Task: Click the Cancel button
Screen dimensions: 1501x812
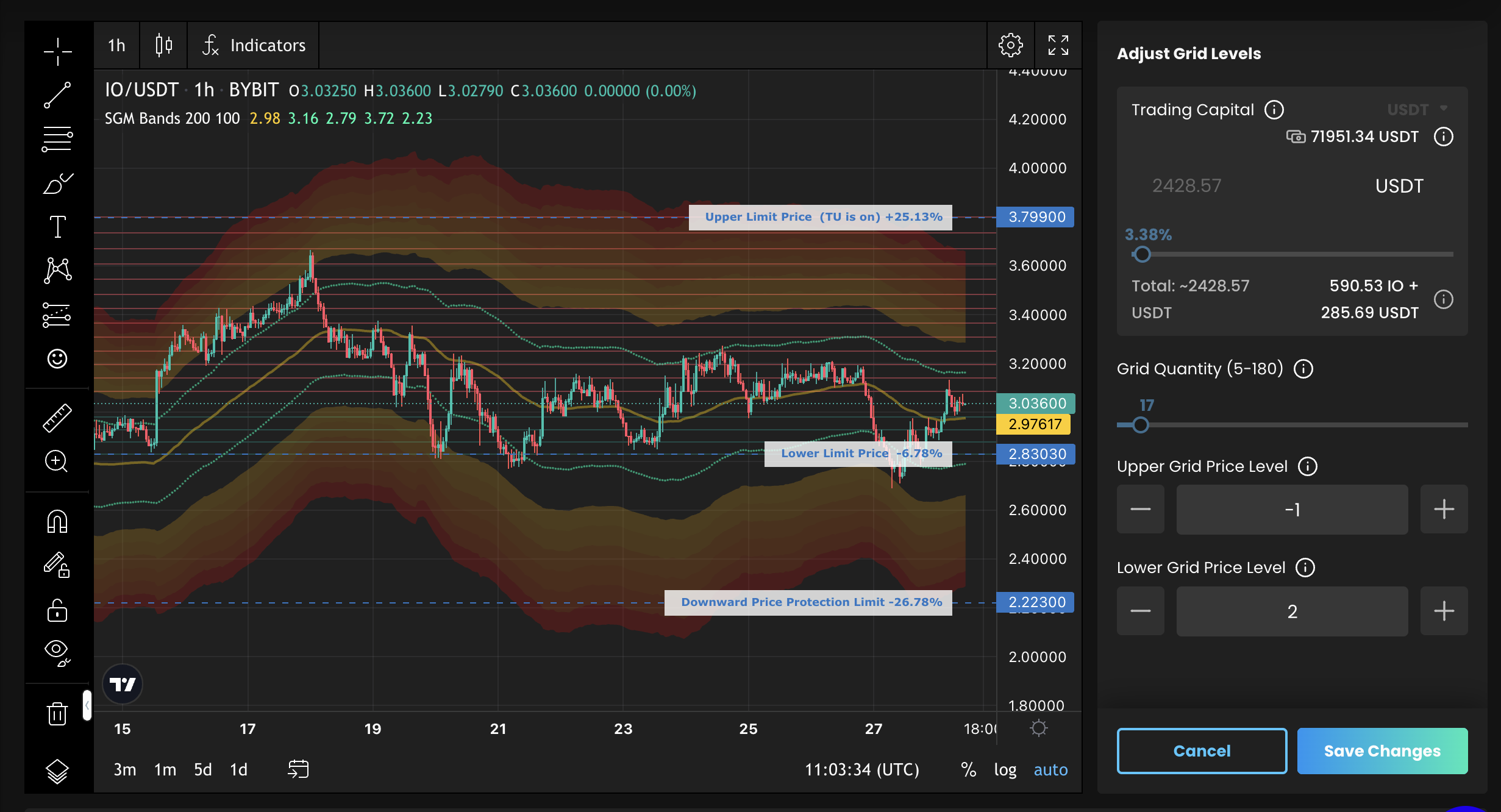Action: (x=1202, y=750)
